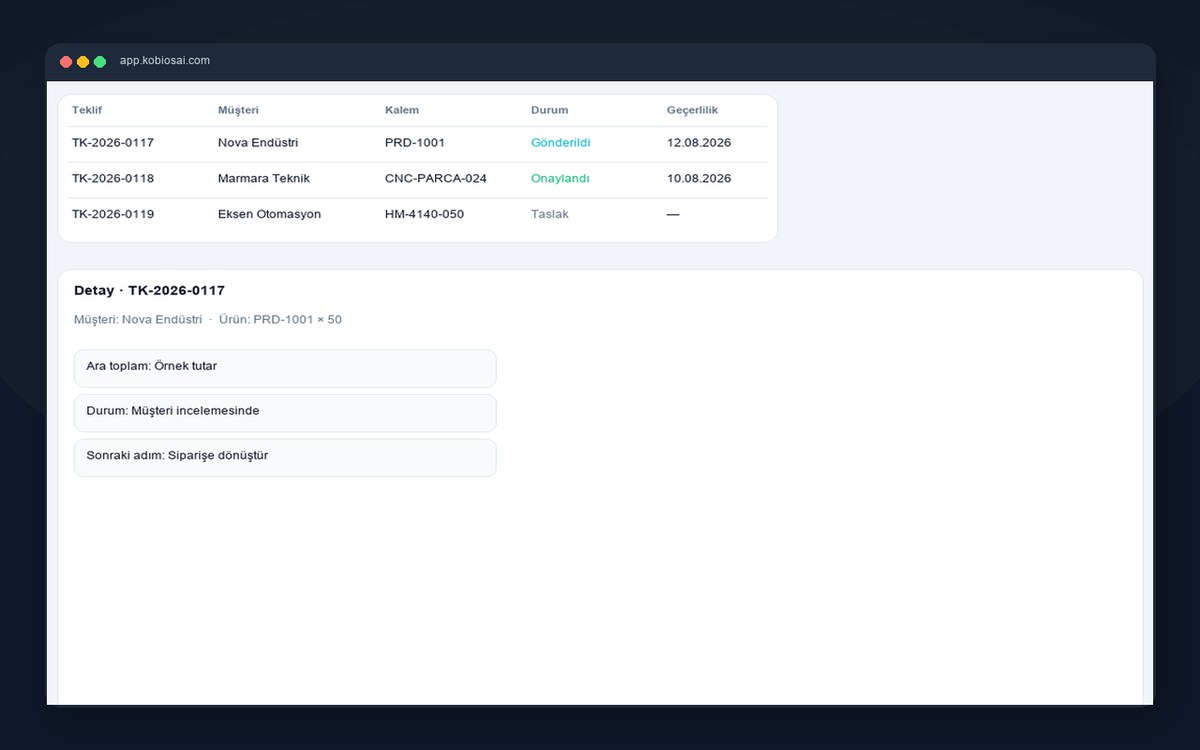The height and width of the screenshot is (750, 1200).
Task: Click the Durum: Müşteri incelemesinde box
Action: coord(285,413)
